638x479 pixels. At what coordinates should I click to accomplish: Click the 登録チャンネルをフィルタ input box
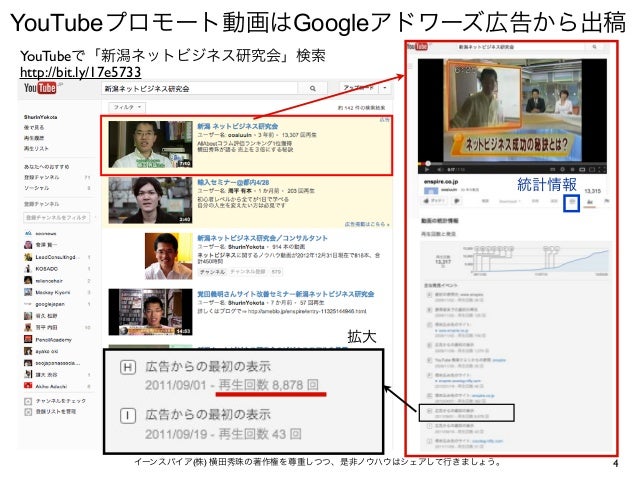(x=57, y=217)
